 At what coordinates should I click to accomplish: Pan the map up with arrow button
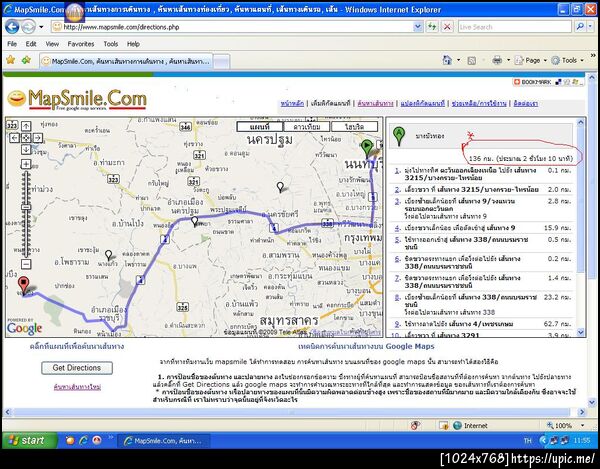(x=26, y=126)
